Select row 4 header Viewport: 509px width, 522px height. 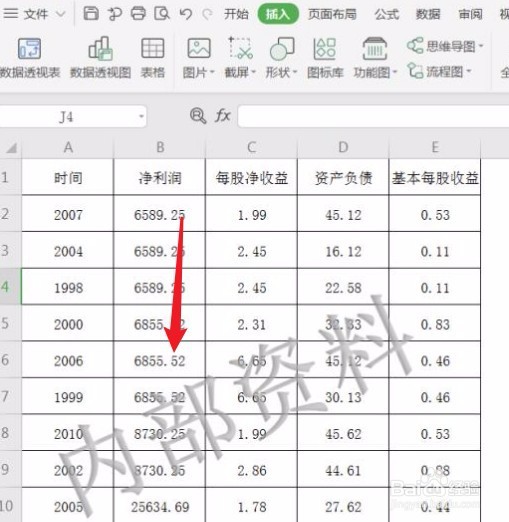[x=11, y=286]
